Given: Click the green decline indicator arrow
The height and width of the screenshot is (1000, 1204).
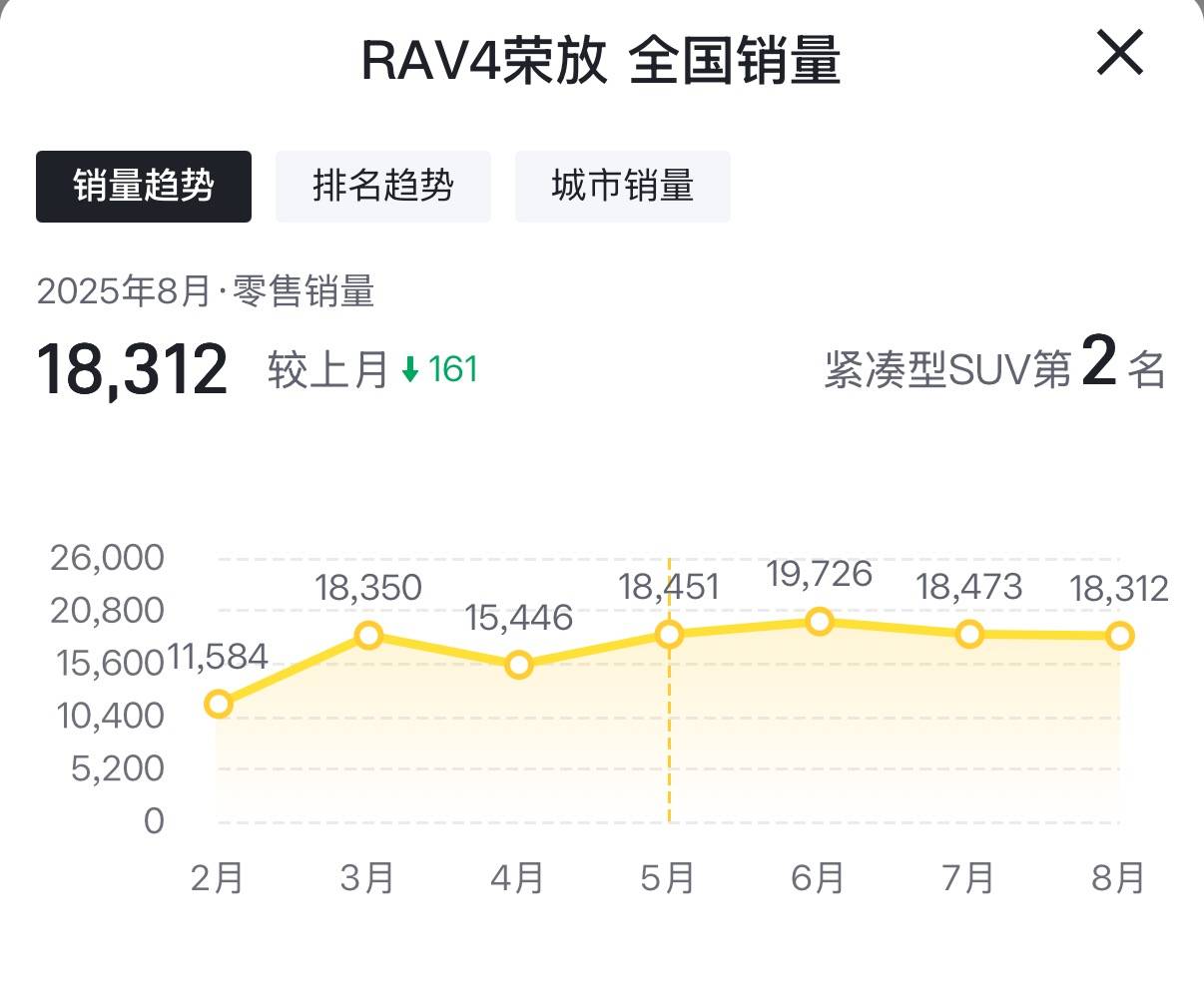Looking at the screenshot, I should click(409, 369).
